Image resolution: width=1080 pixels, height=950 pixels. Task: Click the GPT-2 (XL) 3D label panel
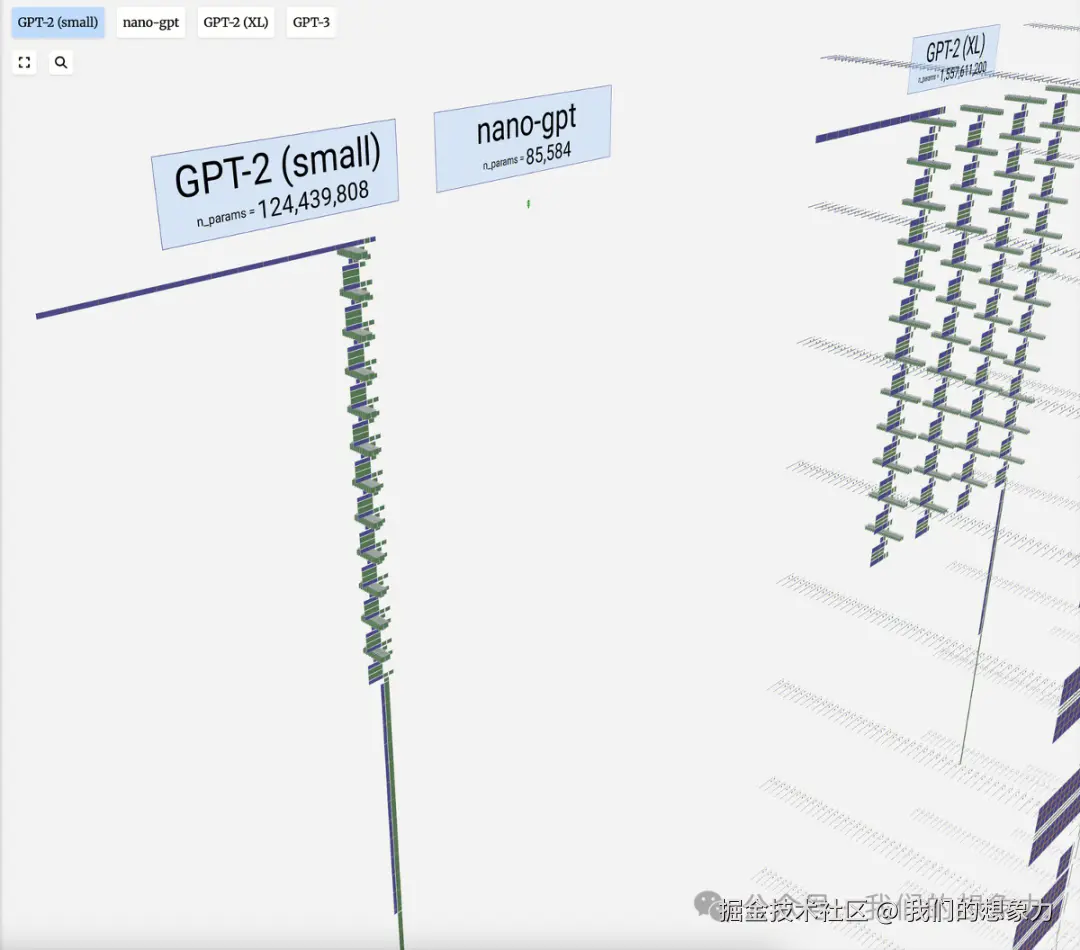[x=954, y=59]
